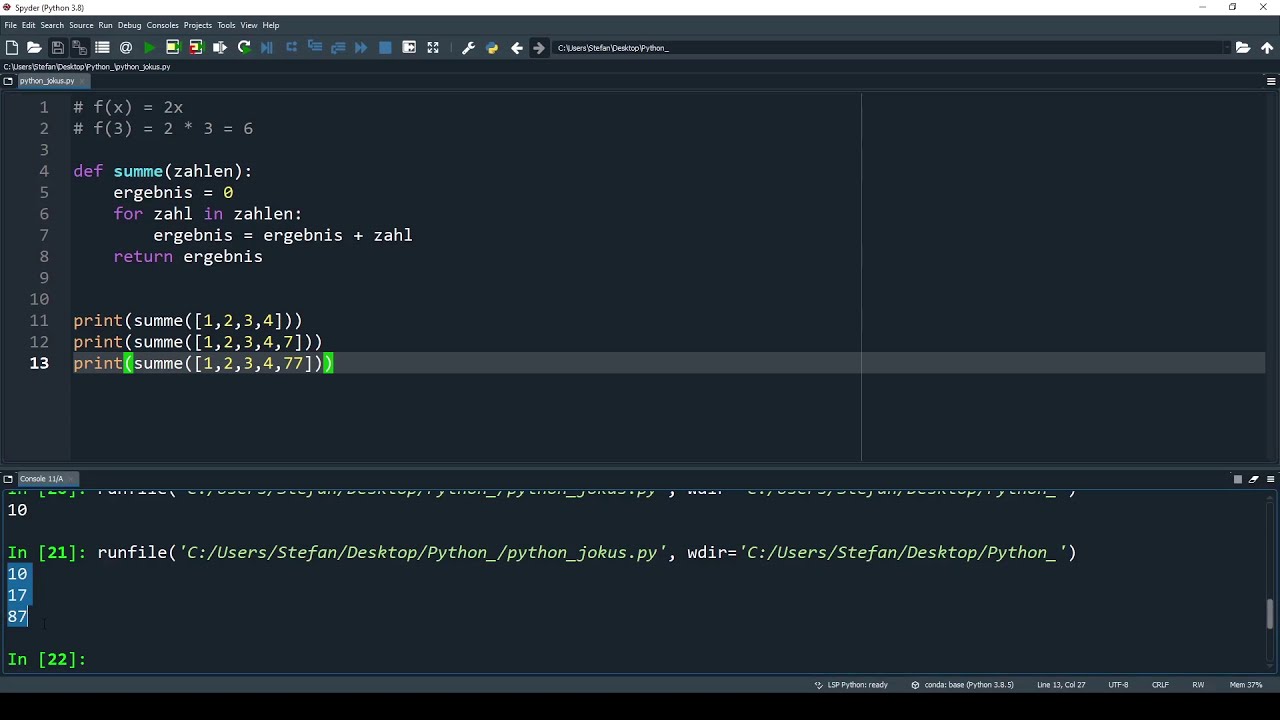Viewport: 1280px width, 720px height.
Task: Open PYTHONPATH manager python icon
Action: click(x=492, y=47)
